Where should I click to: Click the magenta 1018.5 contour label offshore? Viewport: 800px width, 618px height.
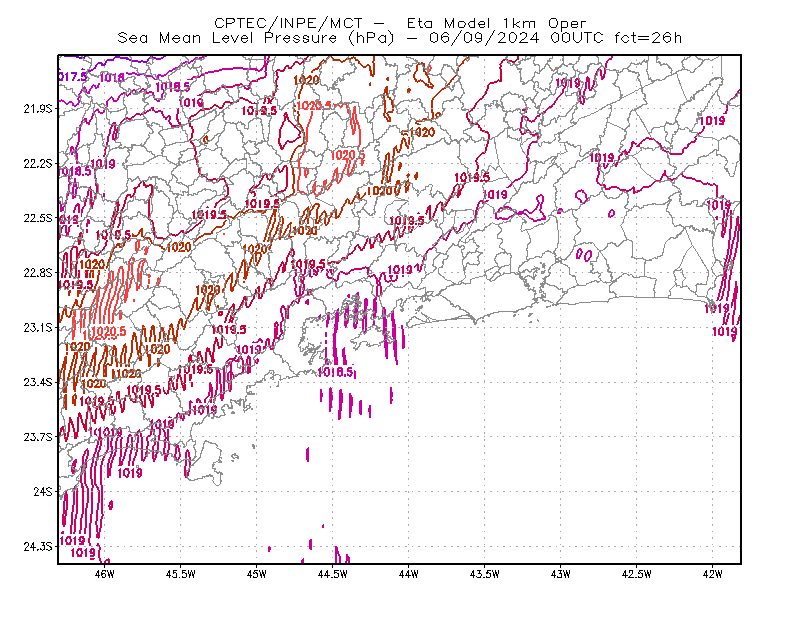[x=336, y=372]
